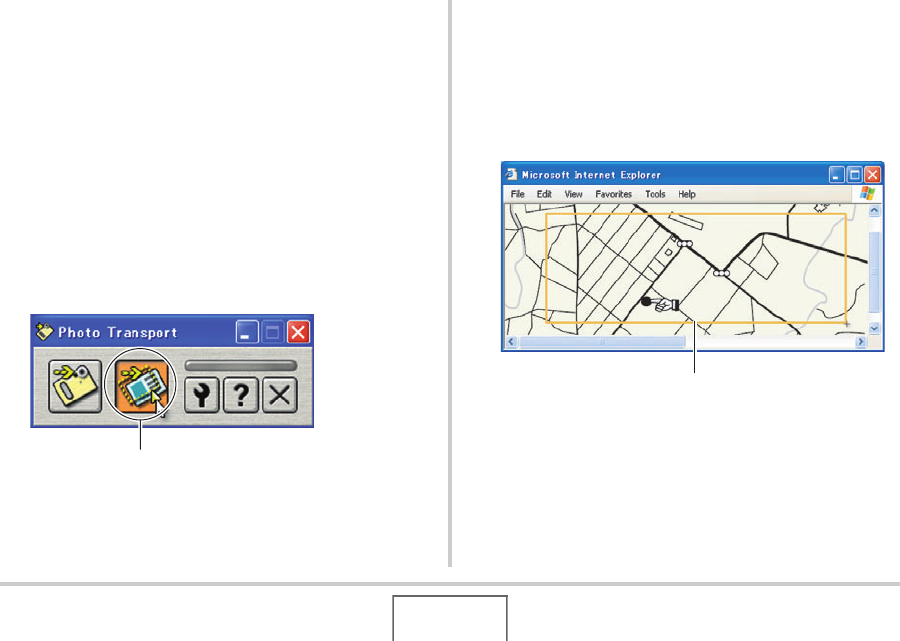Open Photo Transport help question mark

240,395
